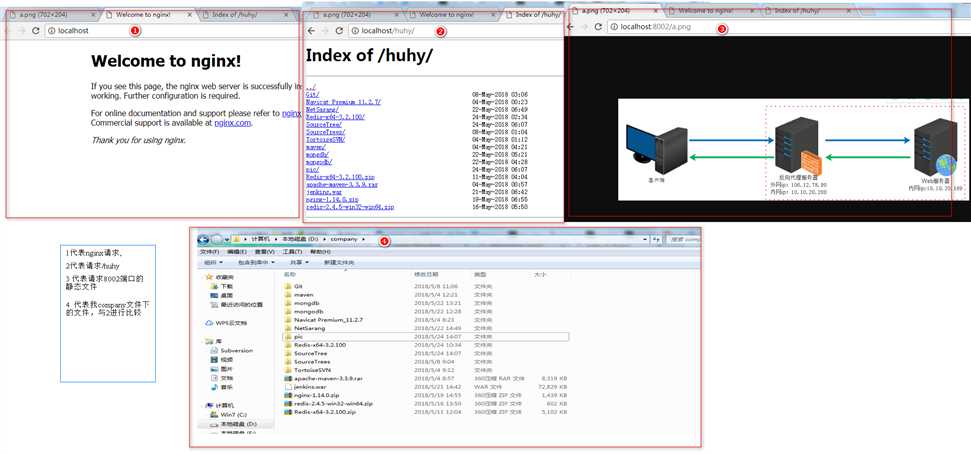Open the 查看(V) menu in Explorer

264,252
